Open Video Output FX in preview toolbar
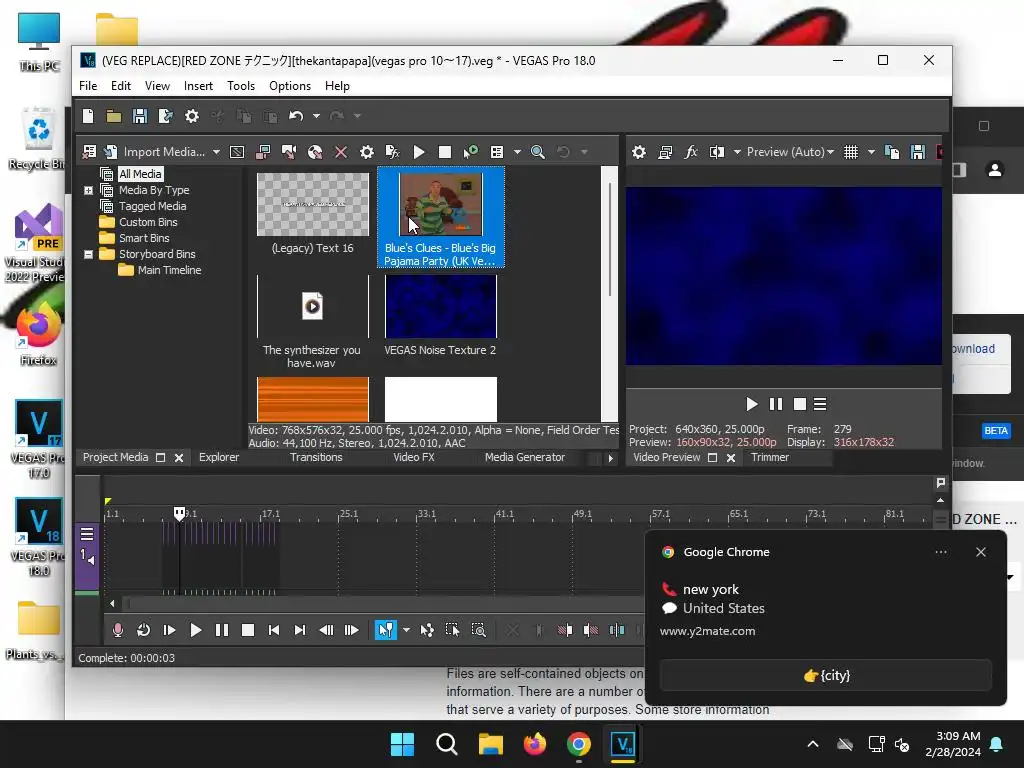The height and width of the screenshot is (768, 1024). 691,152
